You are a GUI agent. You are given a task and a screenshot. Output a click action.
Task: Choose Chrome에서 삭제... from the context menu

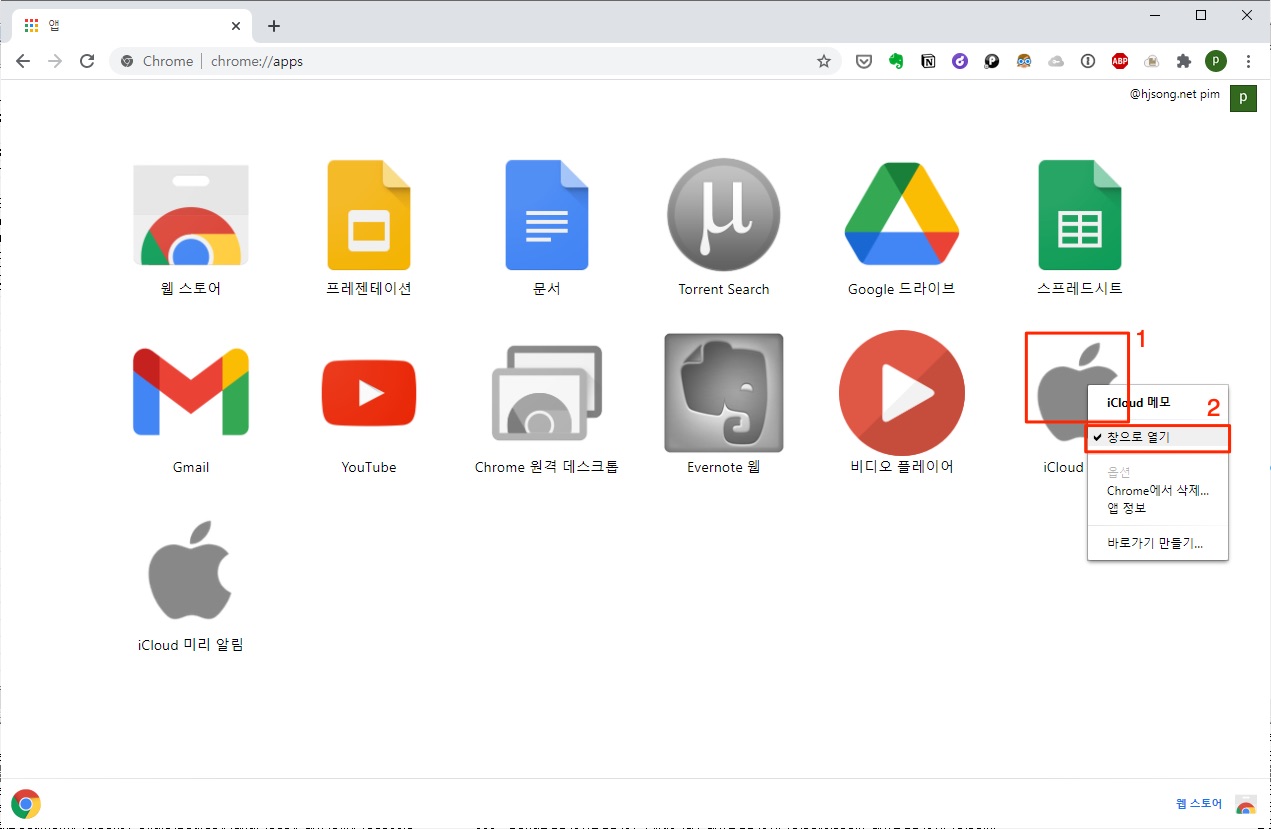[x=1158, y=491]
